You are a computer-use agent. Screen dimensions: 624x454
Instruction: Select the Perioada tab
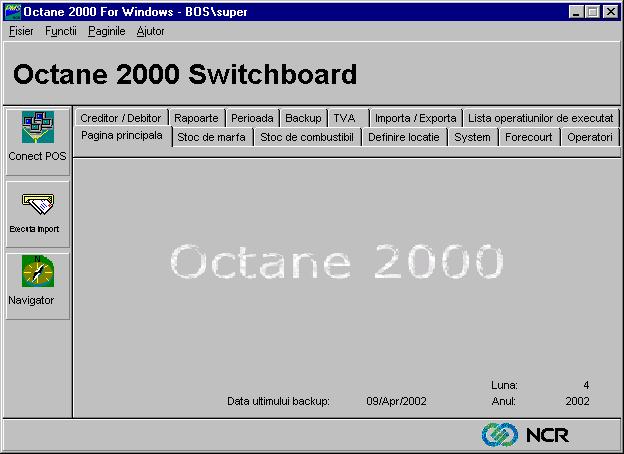[x=252, y=118]
